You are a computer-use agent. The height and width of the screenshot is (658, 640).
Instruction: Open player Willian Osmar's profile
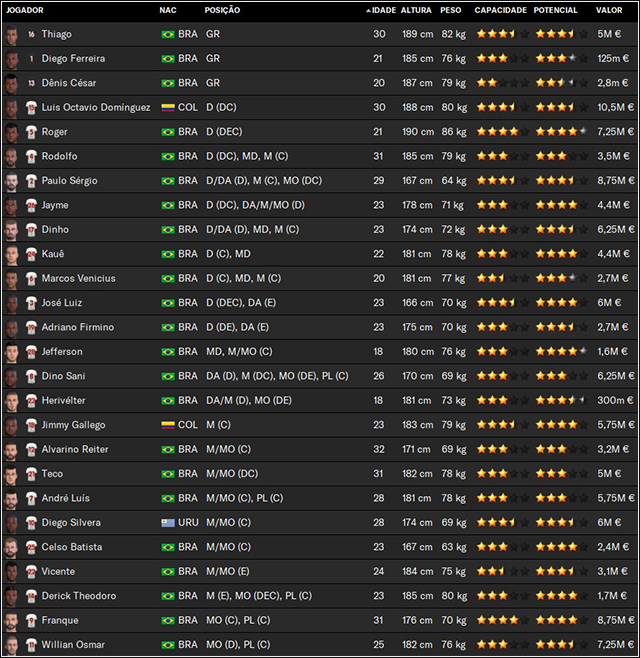pos(73,645)
